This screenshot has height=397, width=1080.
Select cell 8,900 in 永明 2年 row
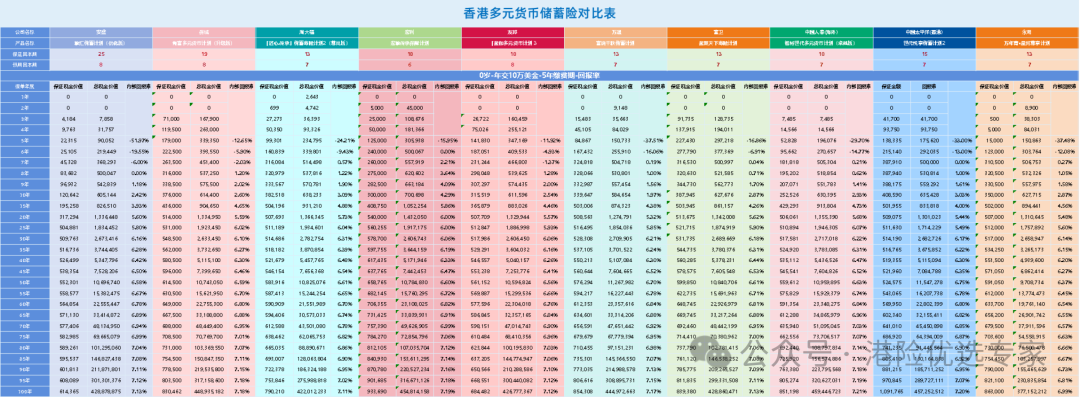(1032, 108)
